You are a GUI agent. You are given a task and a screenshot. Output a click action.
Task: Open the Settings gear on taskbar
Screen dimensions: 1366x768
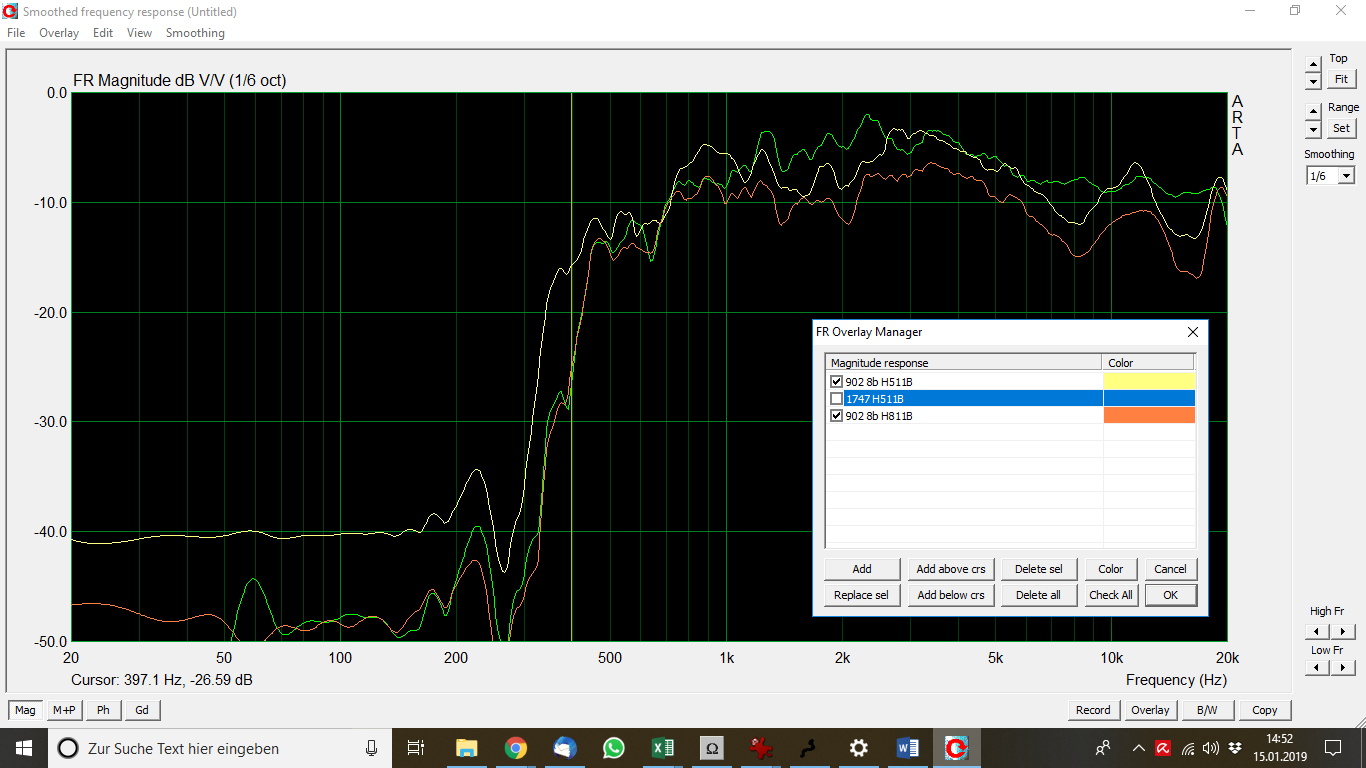point(858,748)
